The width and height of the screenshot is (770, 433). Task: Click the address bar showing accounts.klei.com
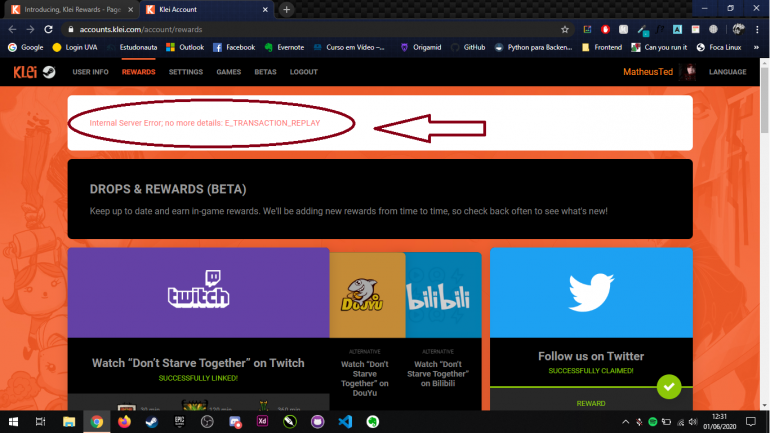click(x=300, y=29)
